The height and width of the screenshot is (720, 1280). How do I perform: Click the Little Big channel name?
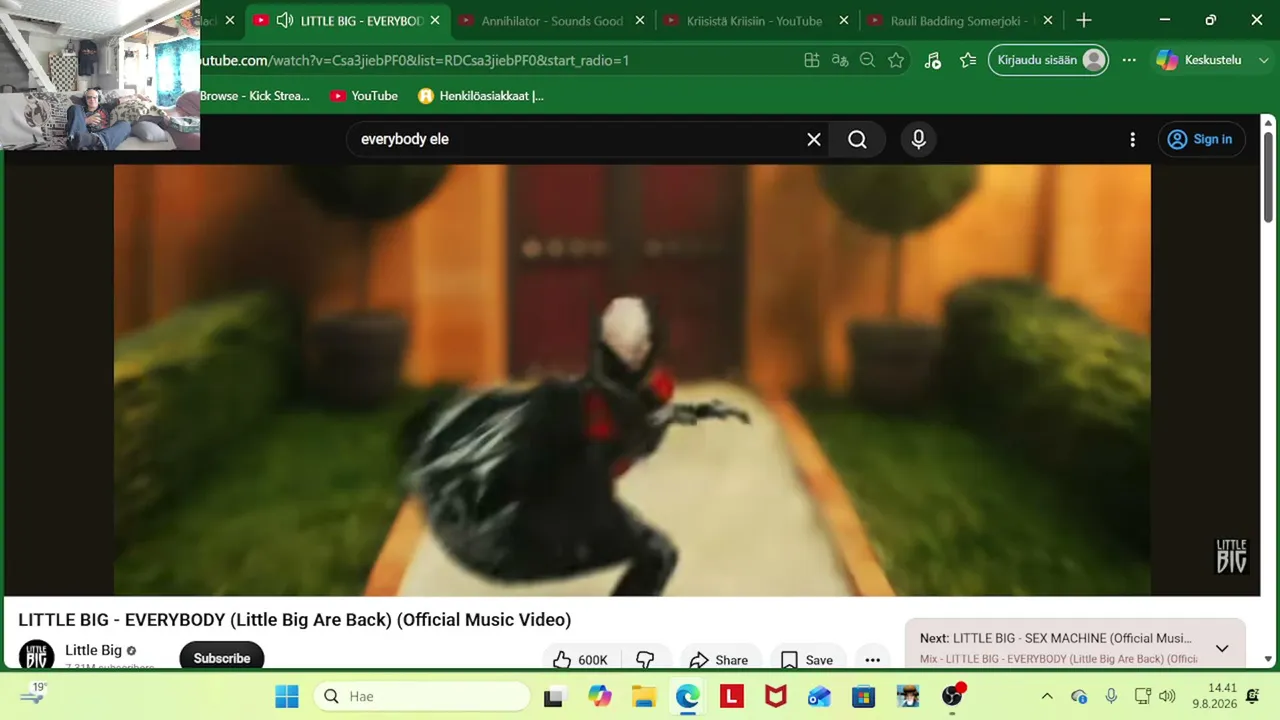(93, 650)
